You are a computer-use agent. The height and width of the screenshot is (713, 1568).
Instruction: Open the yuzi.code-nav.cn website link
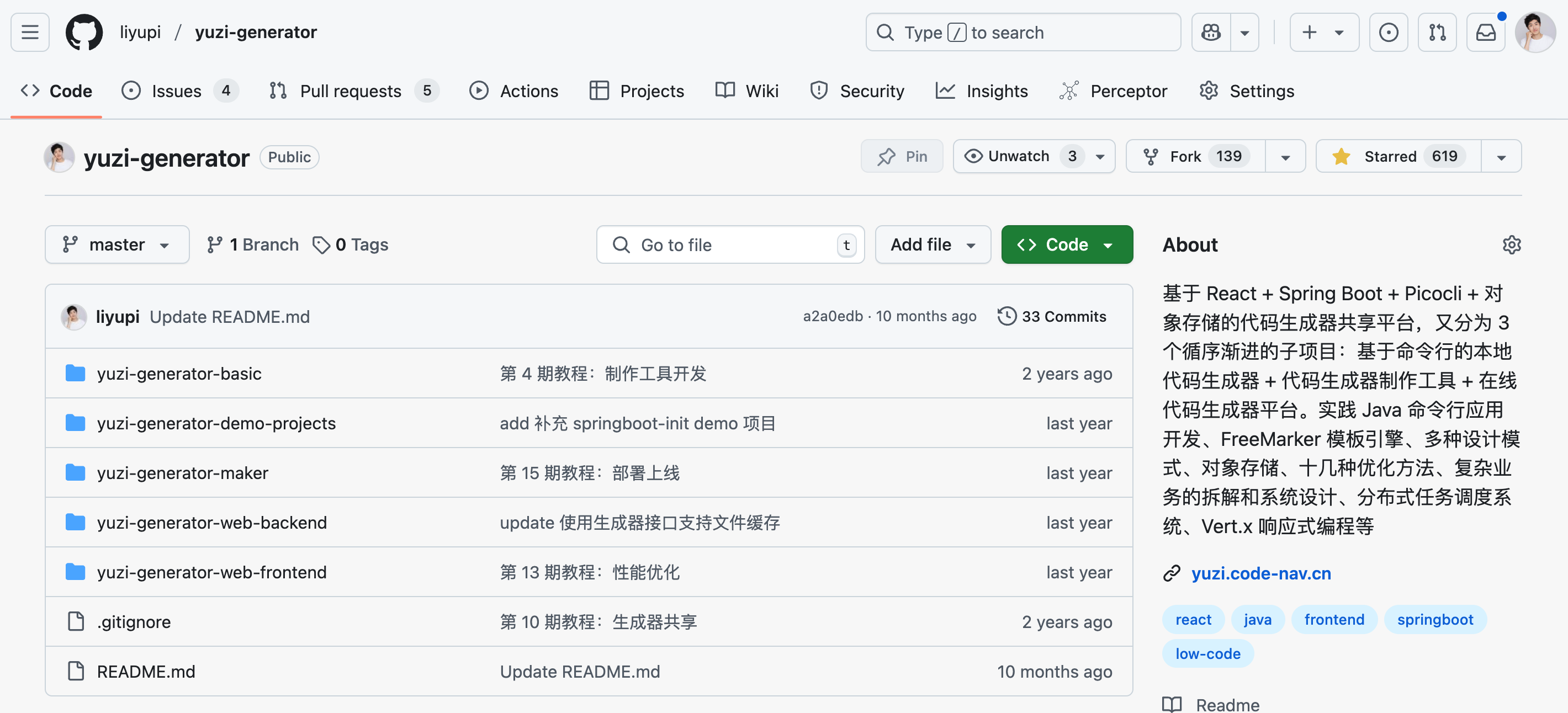[1260, 573]
